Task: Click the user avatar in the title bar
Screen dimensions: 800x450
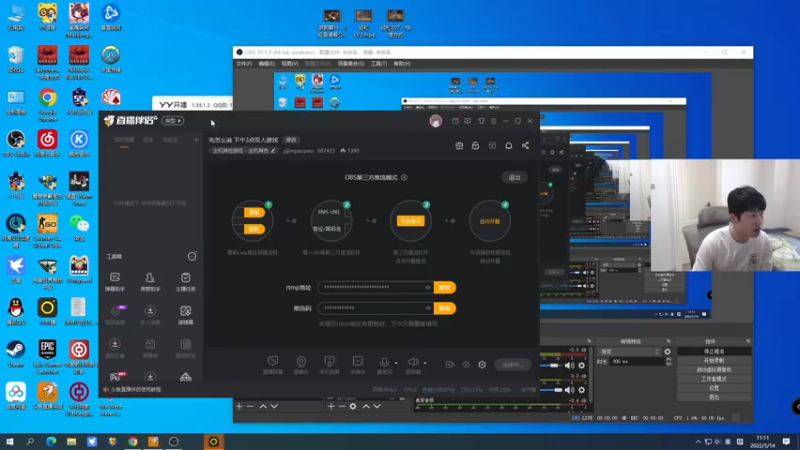Action: pyautogui.click(x=436, y=121)
